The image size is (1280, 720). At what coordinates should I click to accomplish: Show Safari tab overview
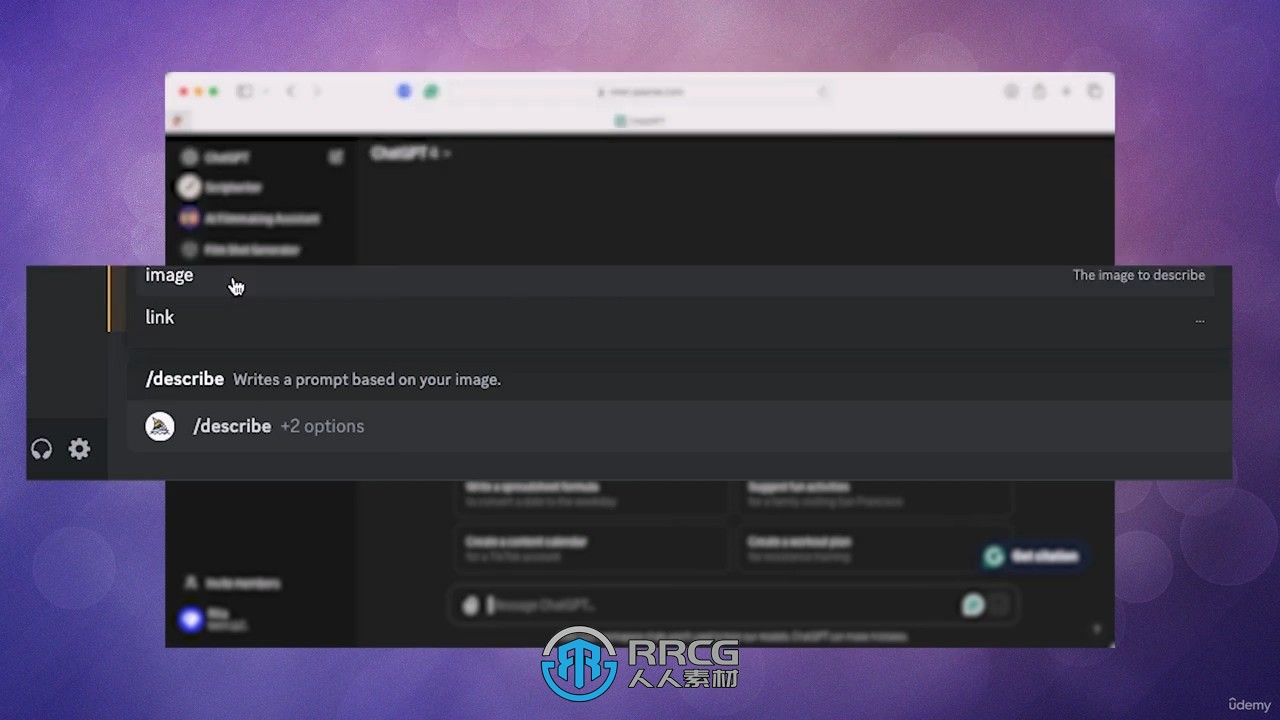coord(1095,91)
